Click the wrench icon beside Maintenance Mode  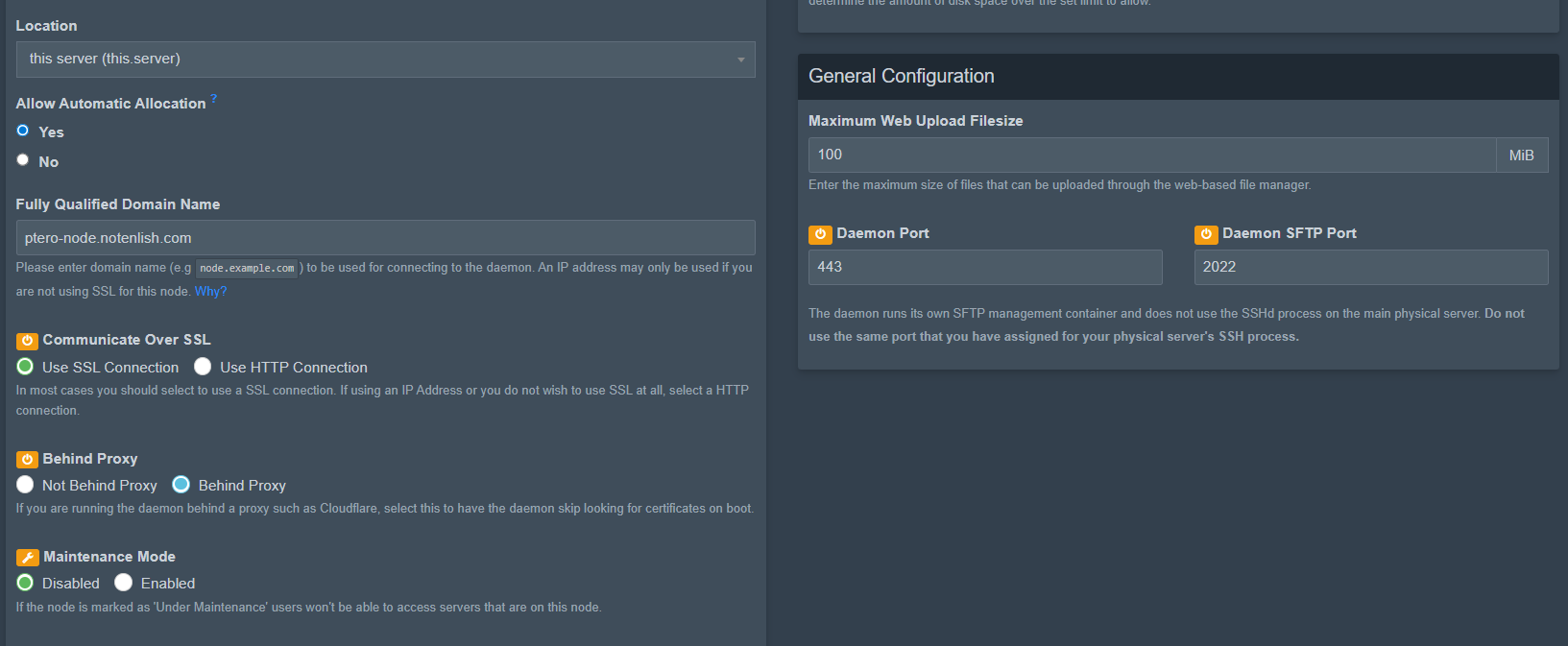tap(28, 558)
